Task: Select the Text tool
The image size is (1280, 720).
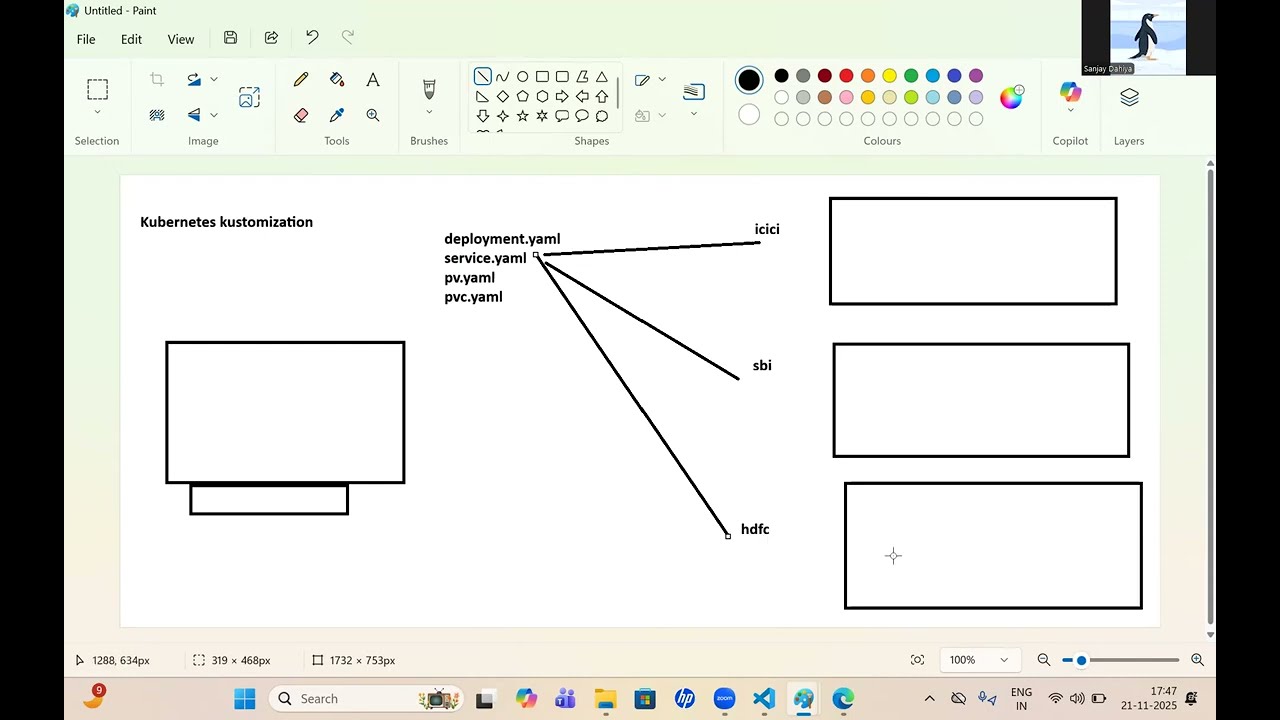Action: [373, 80]
